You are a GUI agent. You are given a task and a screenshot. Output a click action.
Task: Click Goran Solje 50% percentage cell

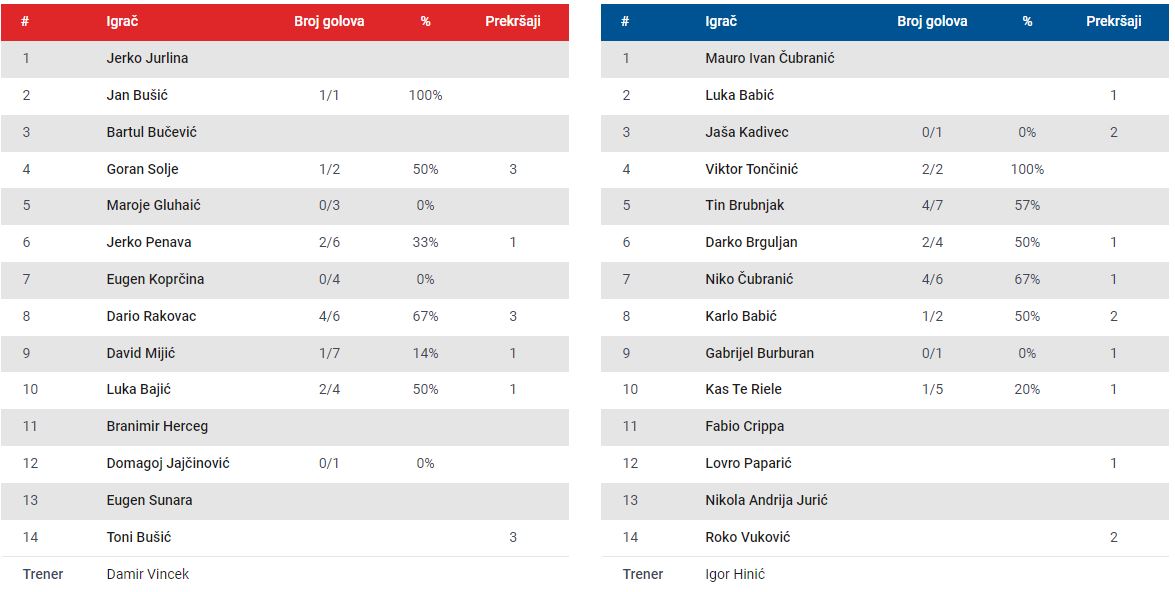pos(425,169)
